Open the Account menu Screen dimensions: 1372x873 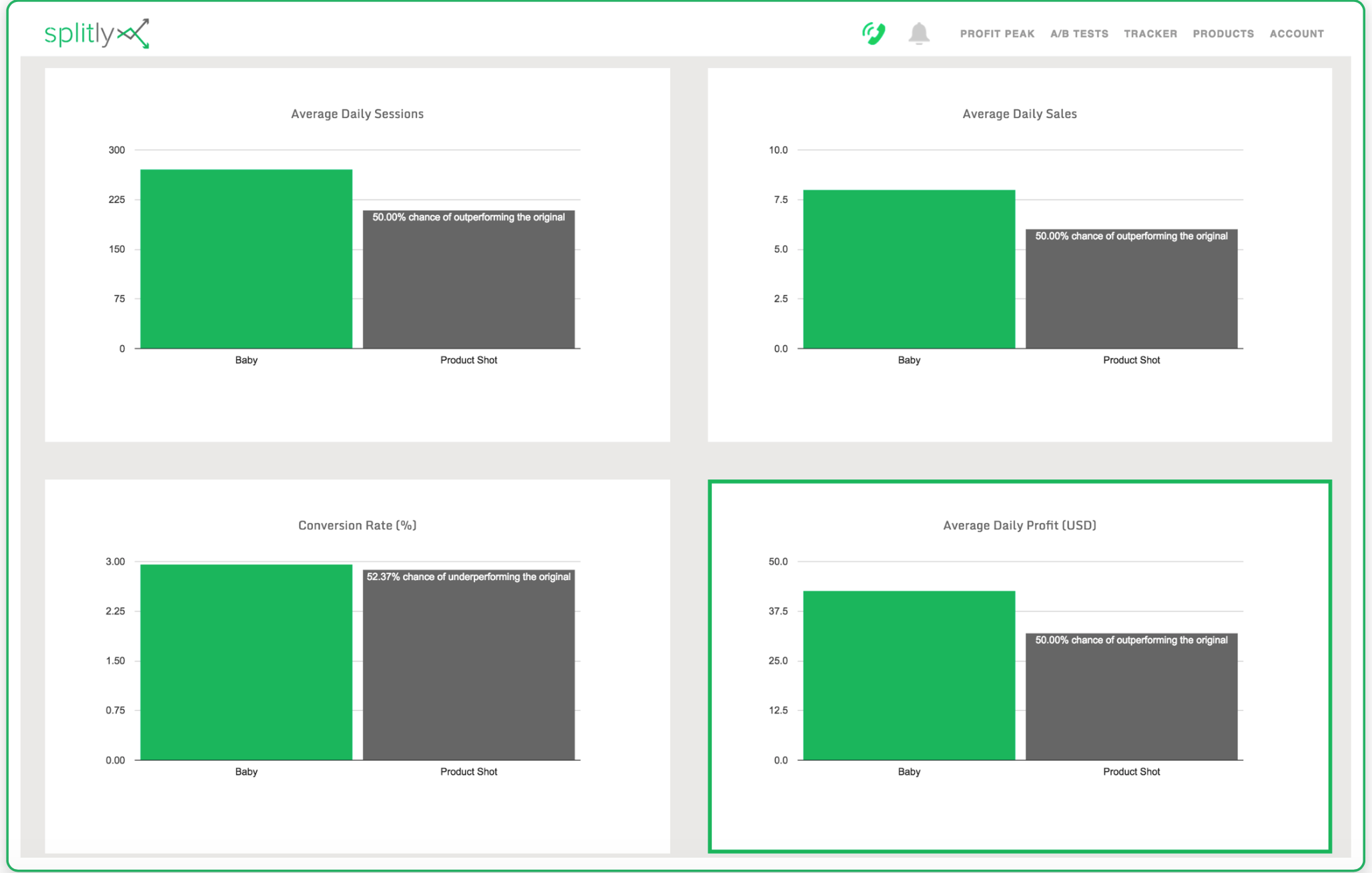(x=1297, y=34)
